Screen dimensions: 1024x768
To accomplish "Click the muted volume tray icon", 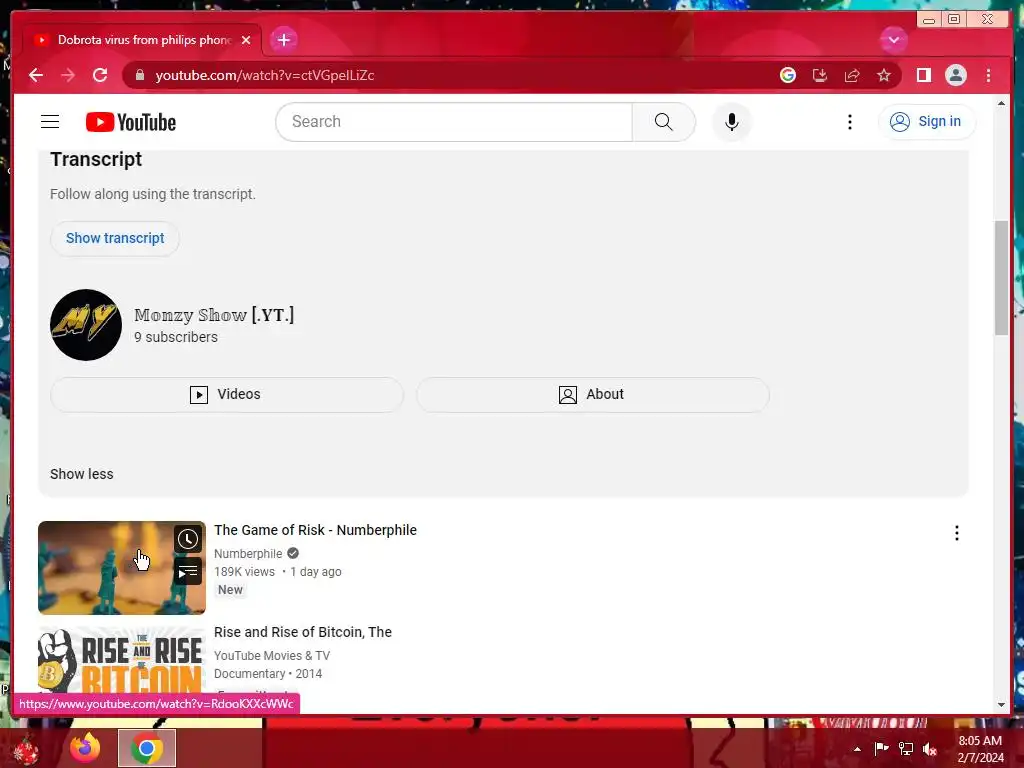I will click(930, 749).
